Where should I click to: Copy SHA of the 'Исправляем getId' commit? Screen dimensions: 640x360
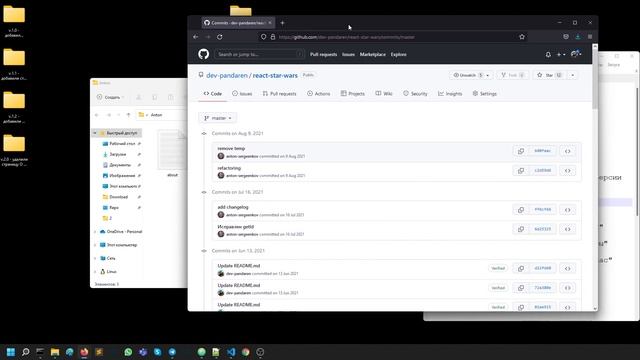(x=521, y=229)
